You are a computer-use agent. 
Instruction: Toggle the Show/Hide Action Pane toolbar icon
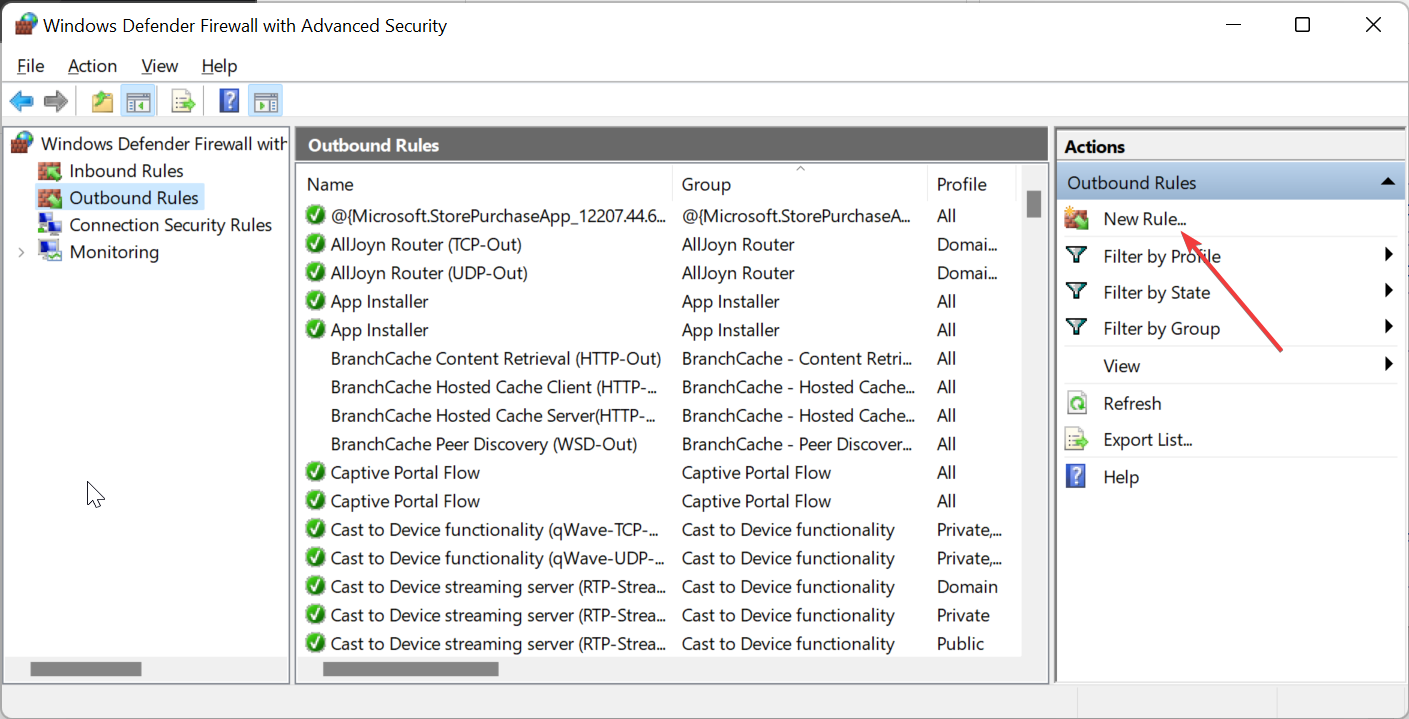click(x=265, y=101)
